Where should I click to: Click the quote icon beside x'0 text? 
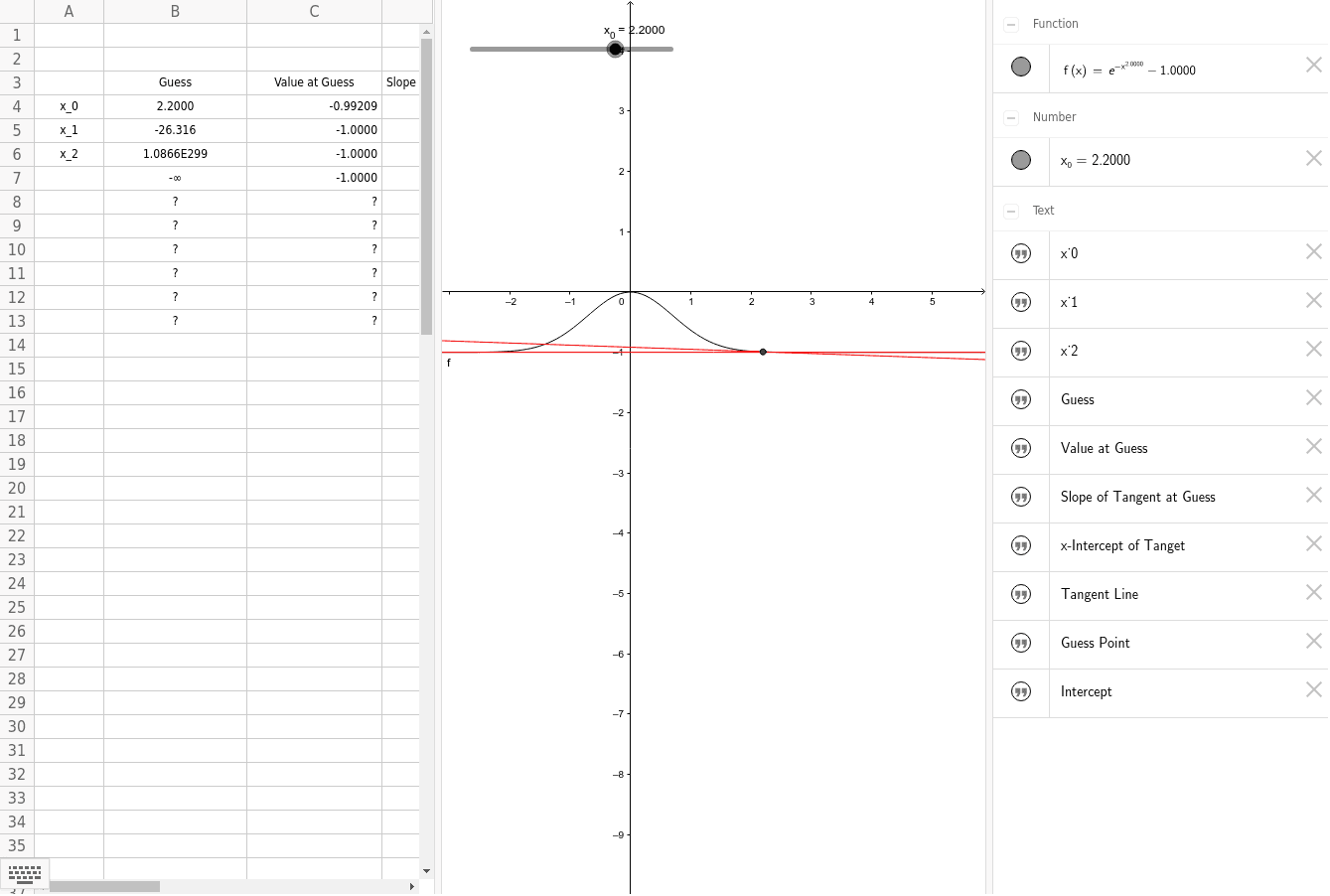[1020, 253]
